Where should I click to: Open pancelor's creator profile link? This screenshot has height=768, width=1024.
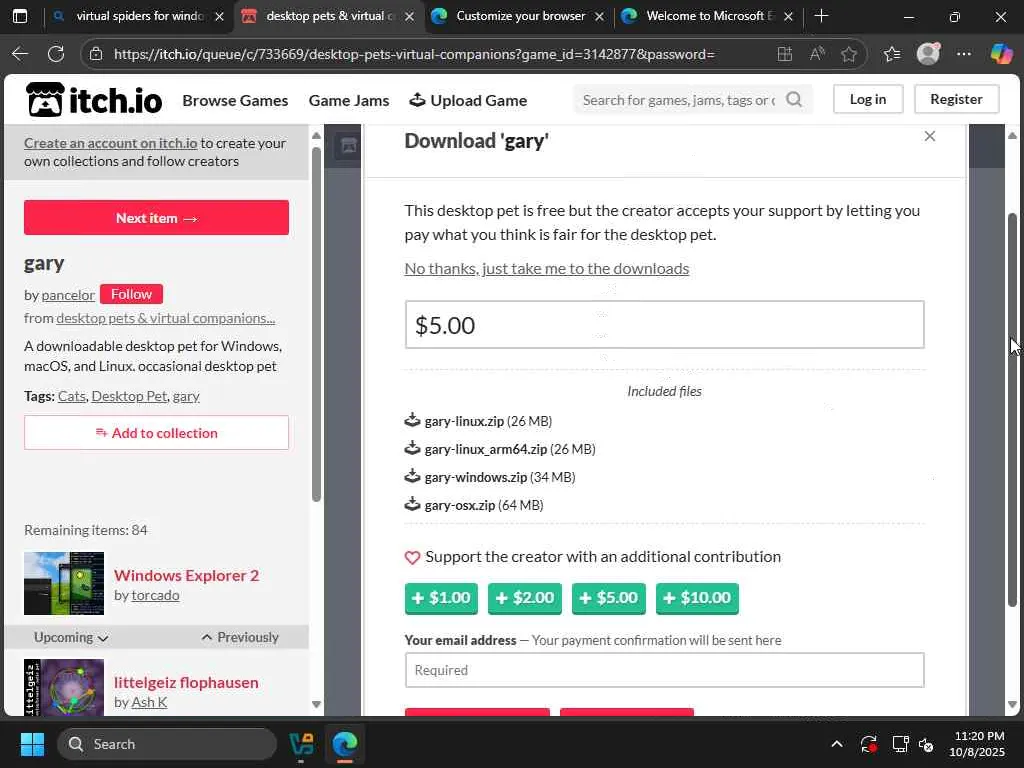point(68,295)
